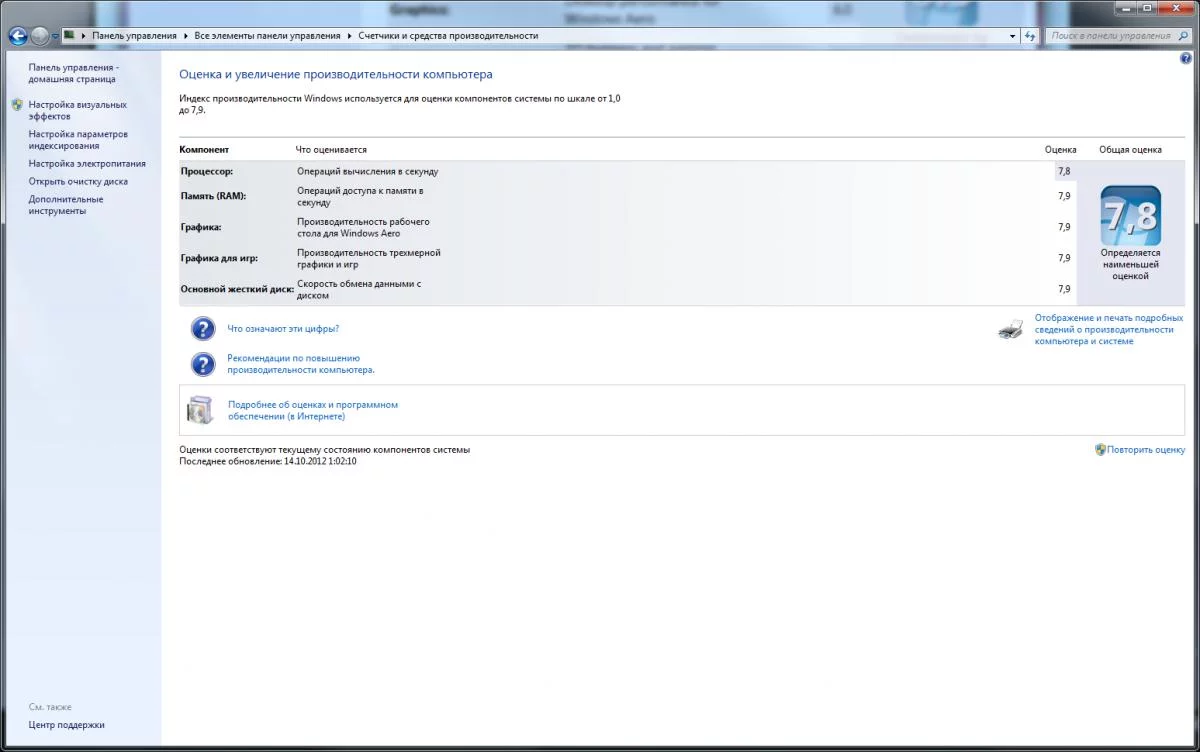This screenshot has width=1200, height=752.
Task: Click shield icon beside 'Настройка визуальных эффектов'
Action: point(17,104)
